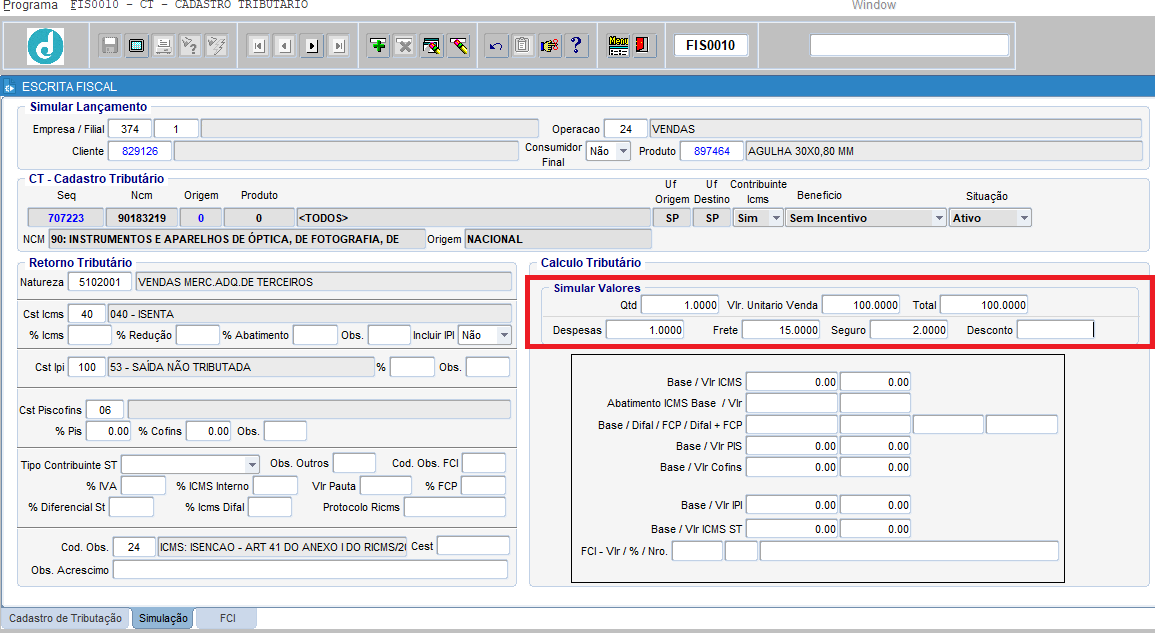The image size is (1159, 633).
Task: Click the Ncm field 90183219
Action: tap(142, 218)
